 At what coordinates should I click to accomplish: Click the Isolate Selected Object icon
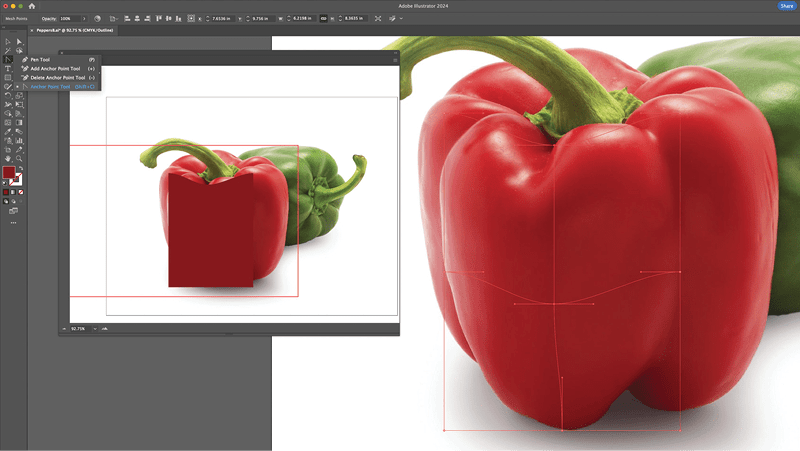(x=378, y=18)
